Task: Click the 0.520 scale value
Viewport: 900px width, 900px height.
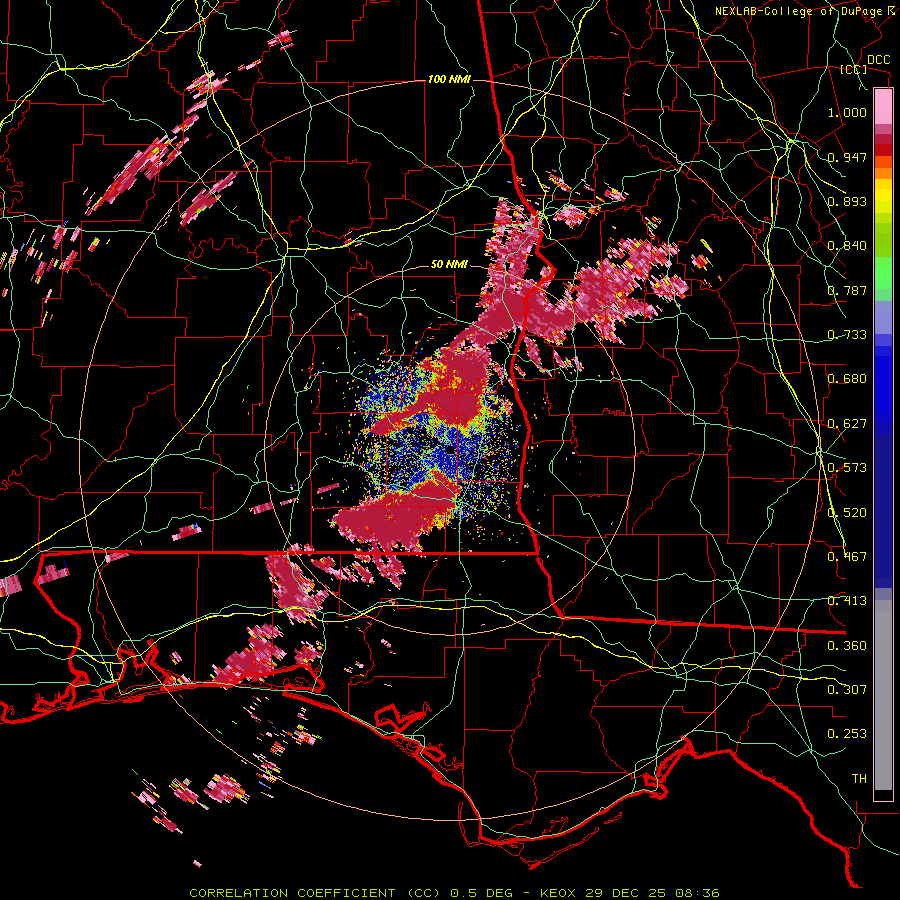Action: [x=847, y=513]
